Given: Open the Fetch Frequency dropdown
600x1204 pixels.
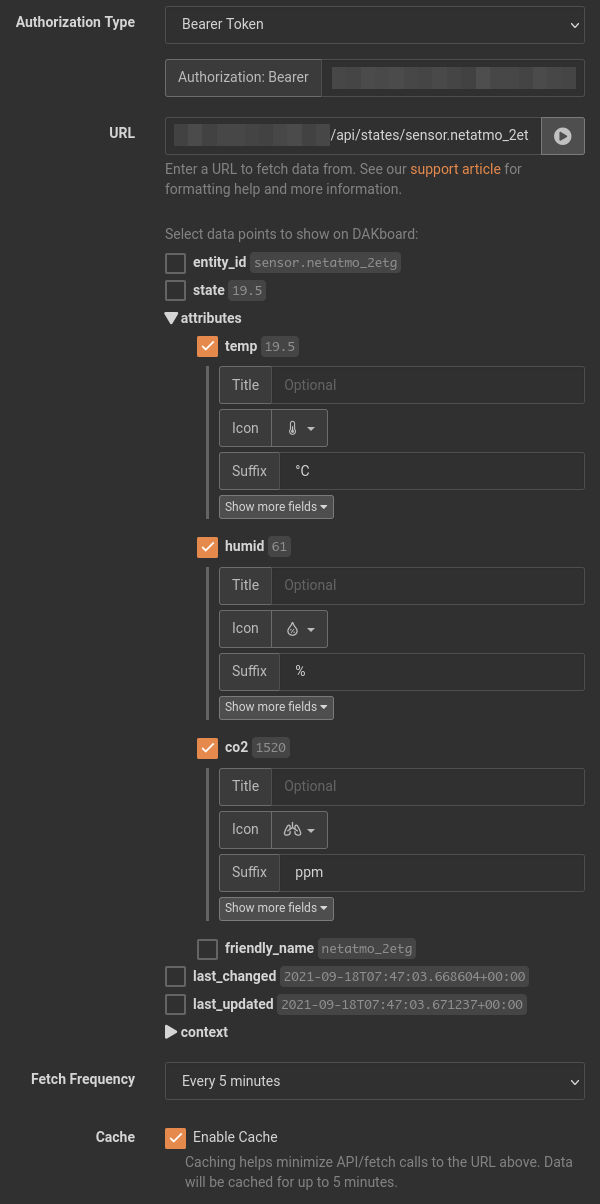Looking at the screenshot, I should pos(374,1081).
